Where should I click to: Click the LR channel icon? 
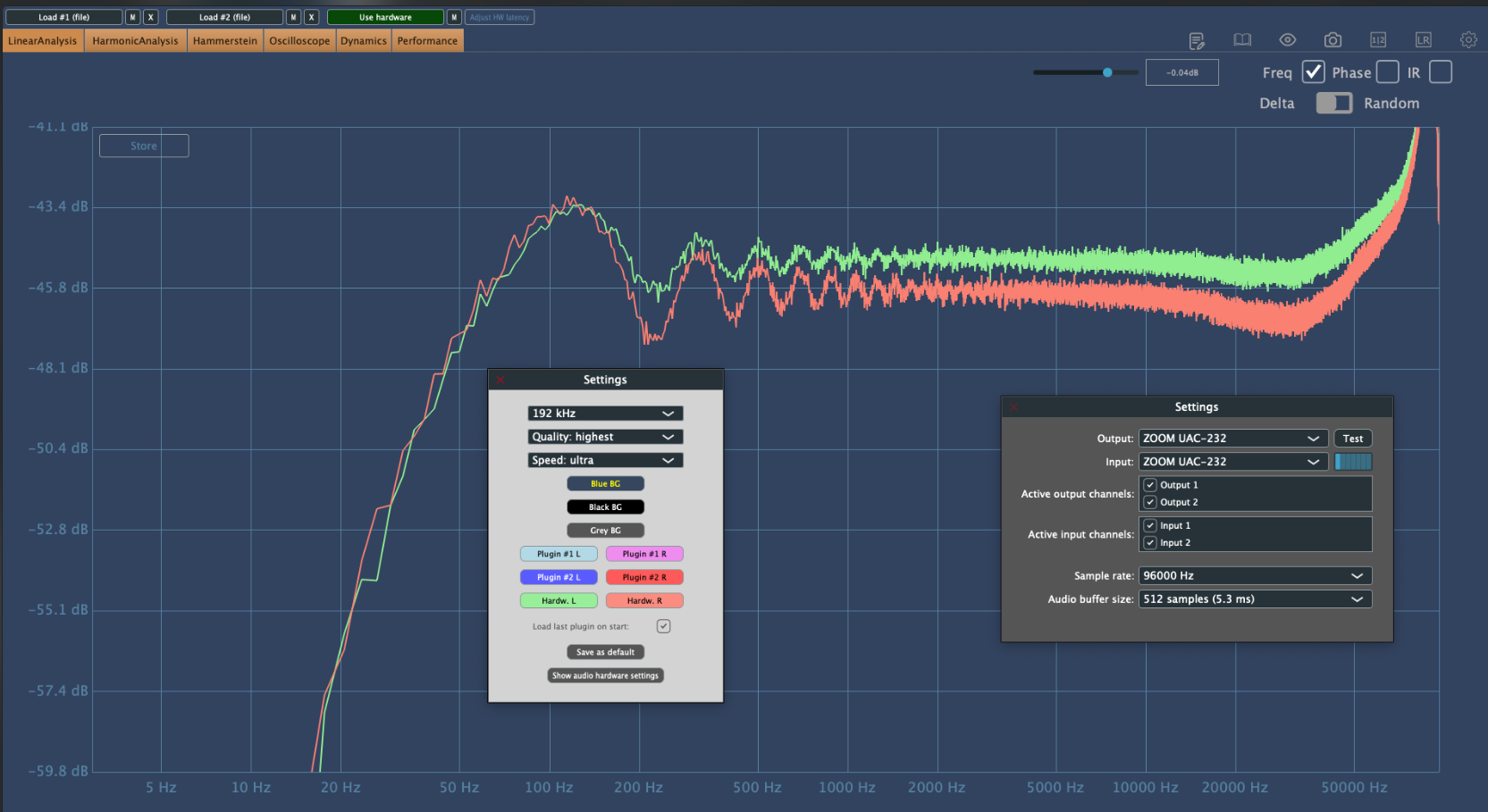point(1423,40)
